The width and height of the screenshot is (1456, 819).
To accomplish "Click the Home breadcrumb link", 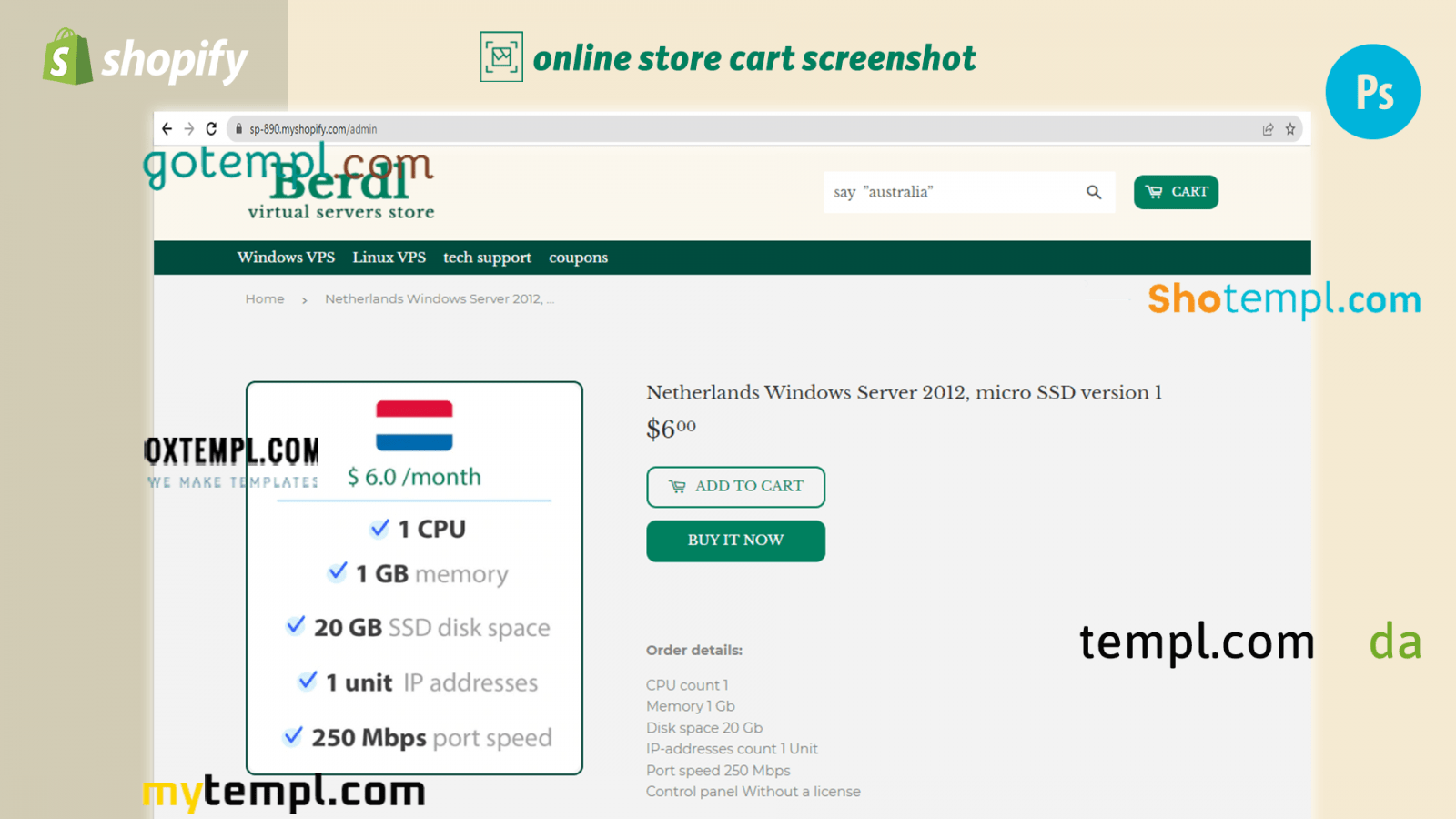I will coord(265,299).
